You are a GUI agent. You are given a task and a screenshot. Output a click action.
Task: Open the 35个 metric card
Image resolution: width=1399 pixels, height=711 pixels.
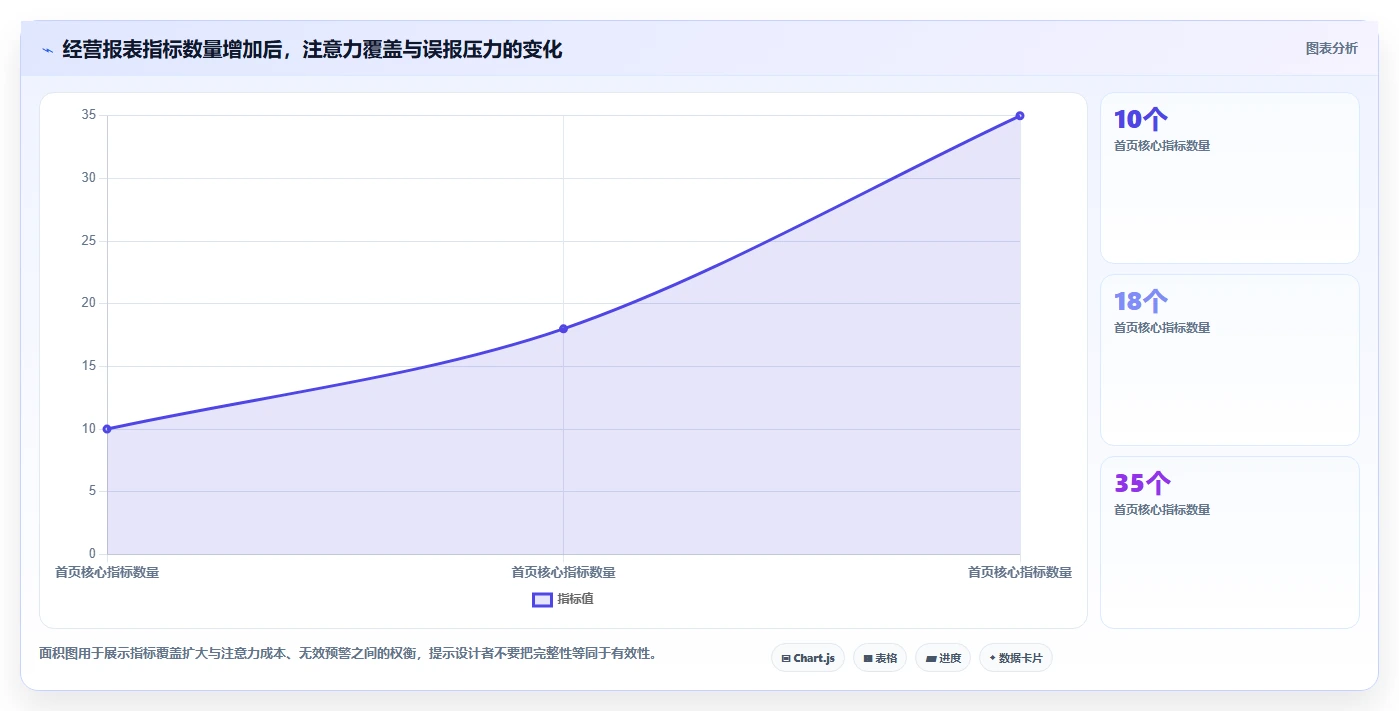pos(1229,542)
